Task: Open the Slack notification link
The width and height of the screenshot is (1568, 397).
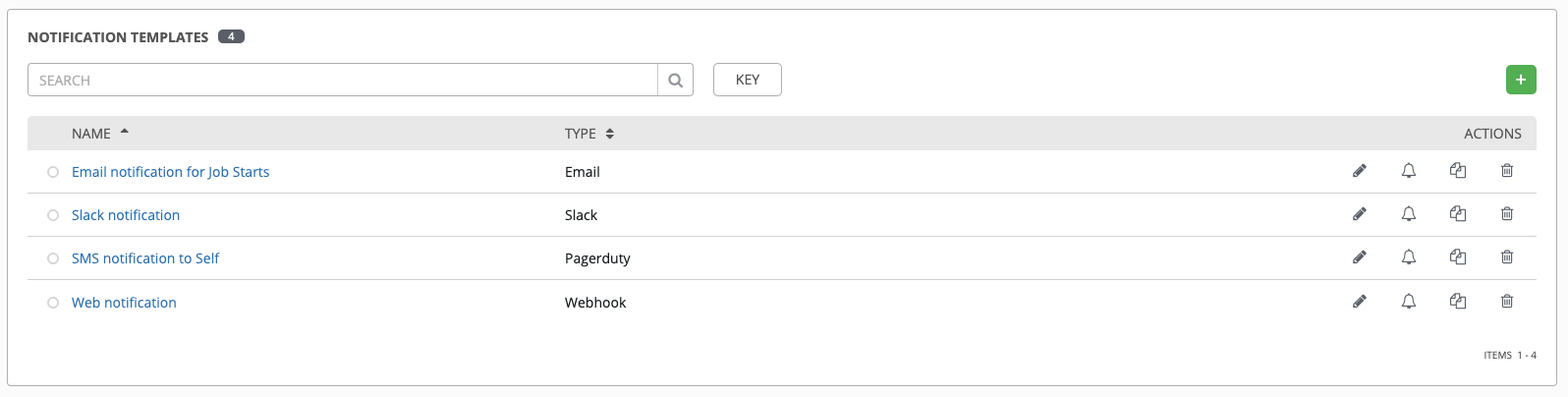Action: click(x=126, y=215)
